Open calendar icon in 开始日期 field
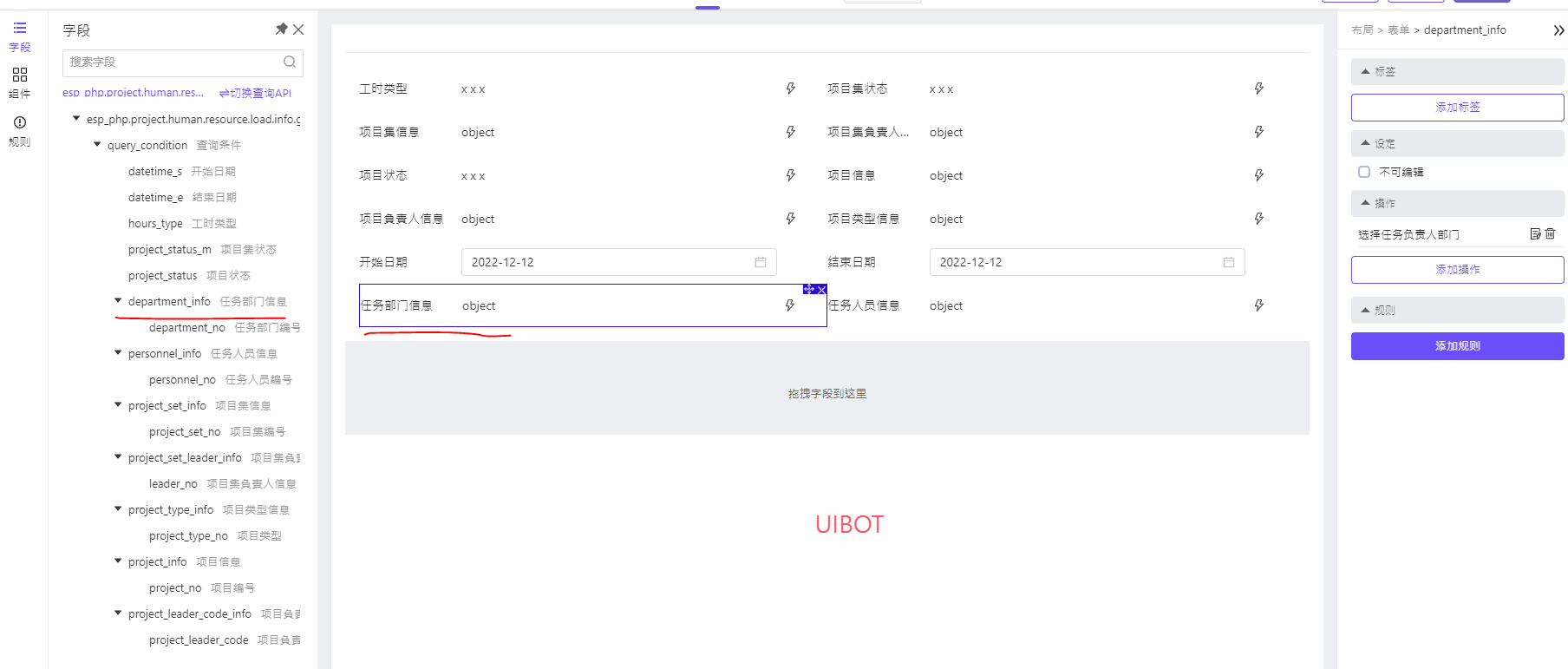The image size is (1568, 669). 761,262
